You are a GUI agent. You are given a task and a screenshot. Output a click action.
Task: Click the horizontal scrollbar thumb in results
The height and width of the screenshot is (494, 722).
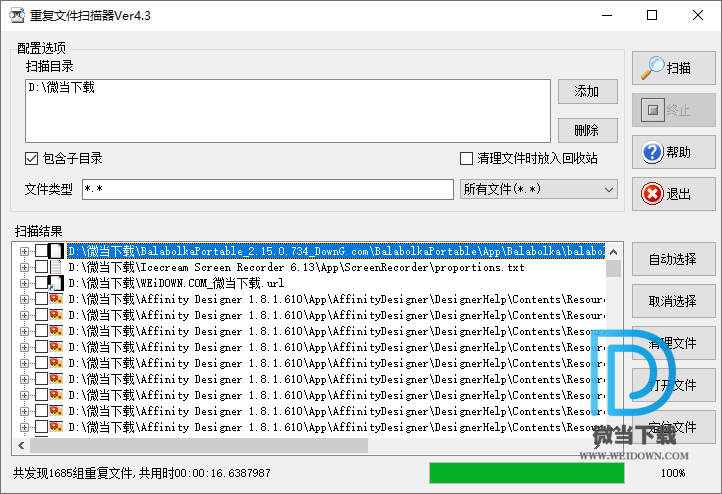point(199,445)
